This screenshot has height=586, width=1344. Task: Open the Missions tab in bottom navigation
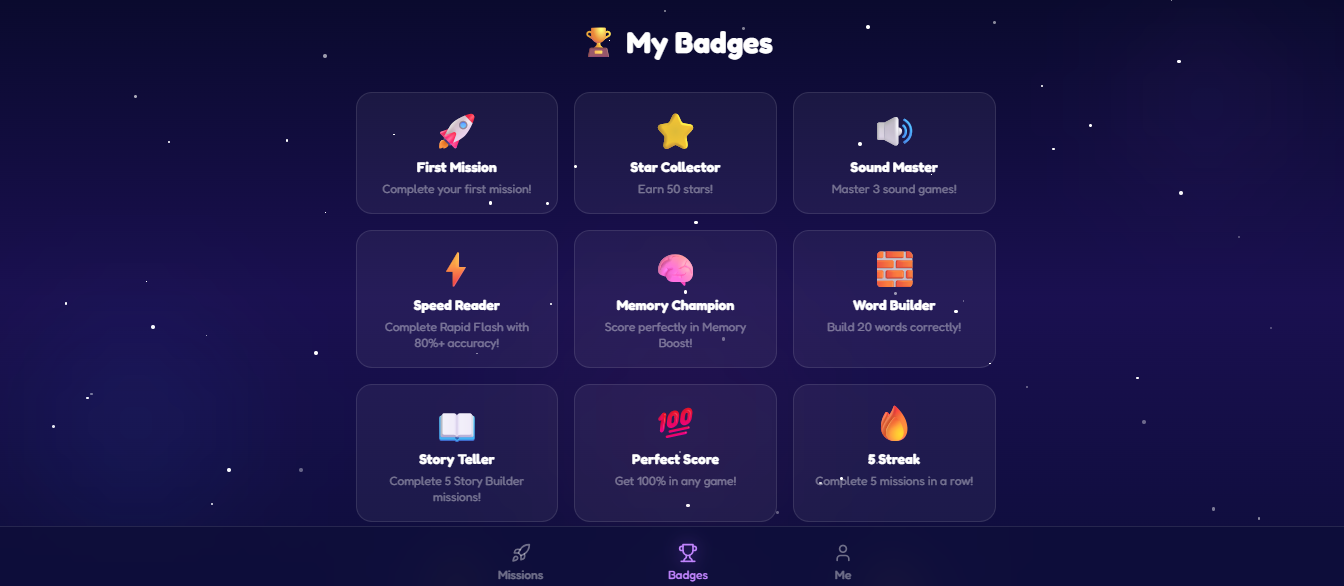(520, 562)
